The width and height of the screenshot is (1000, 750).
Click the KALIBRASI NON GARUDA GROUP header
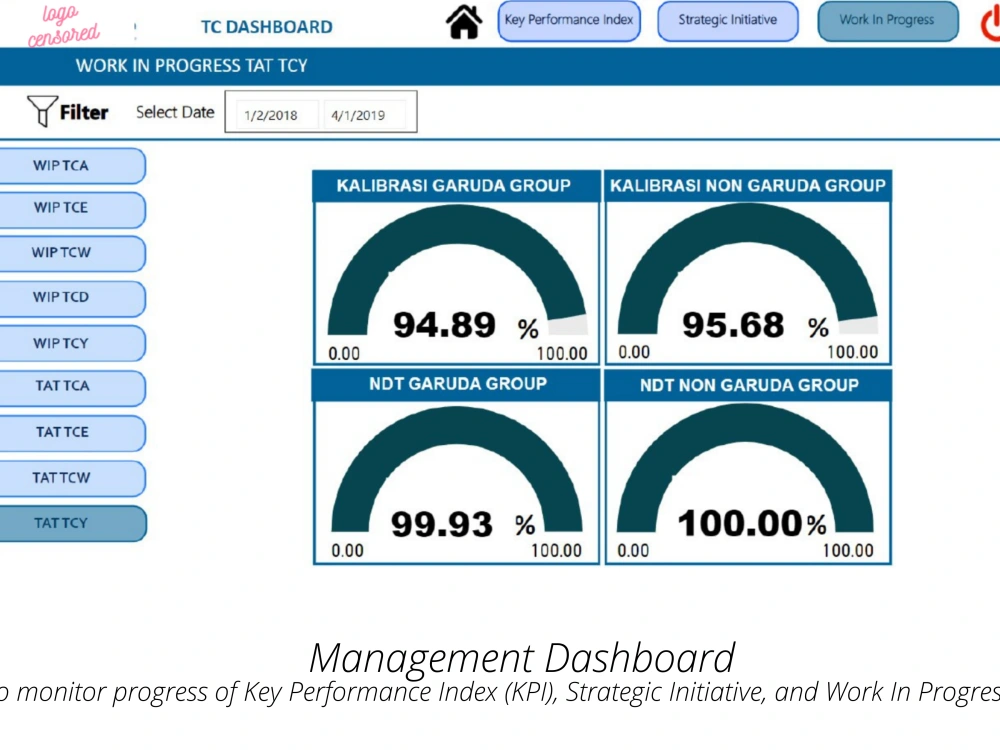747,186
